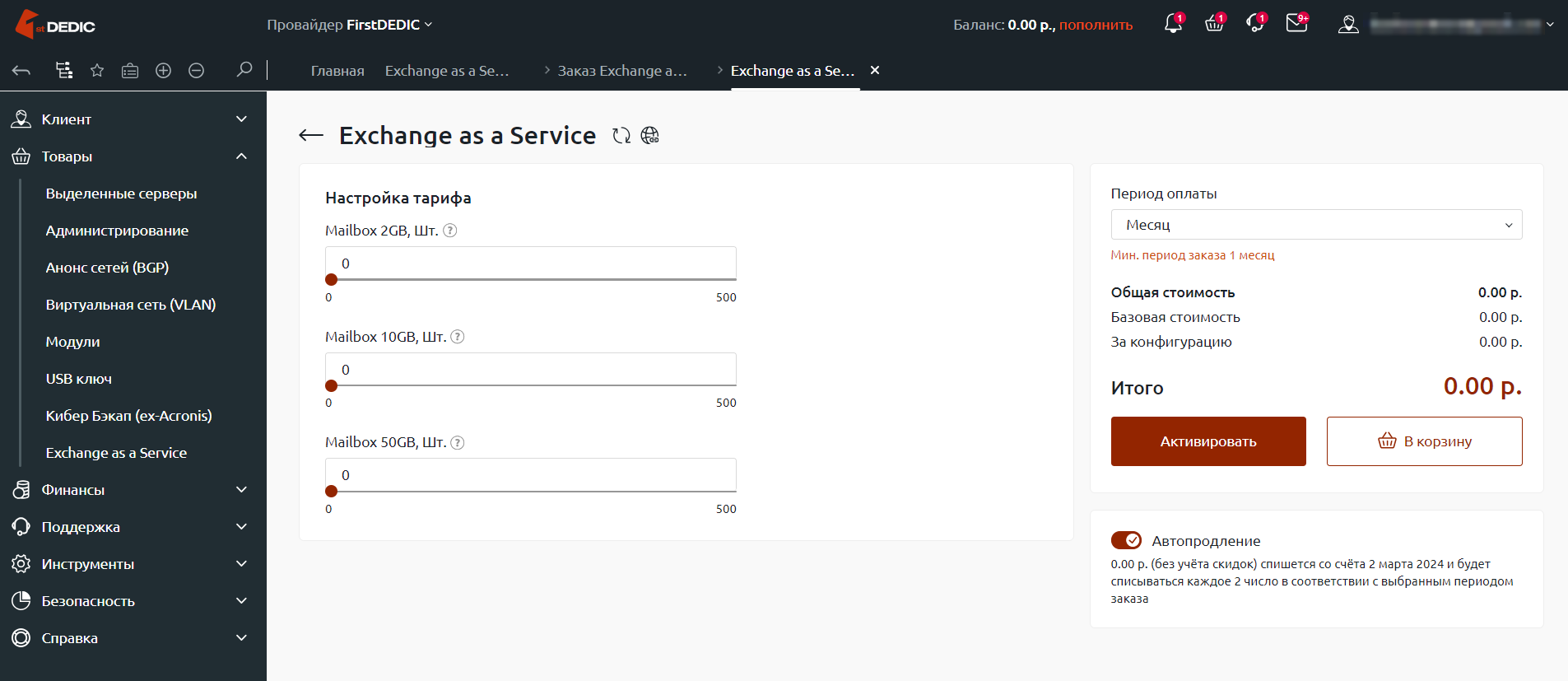Open the shopping basket icon in header
The image size is (1568, 681).
coord(1214,24)
